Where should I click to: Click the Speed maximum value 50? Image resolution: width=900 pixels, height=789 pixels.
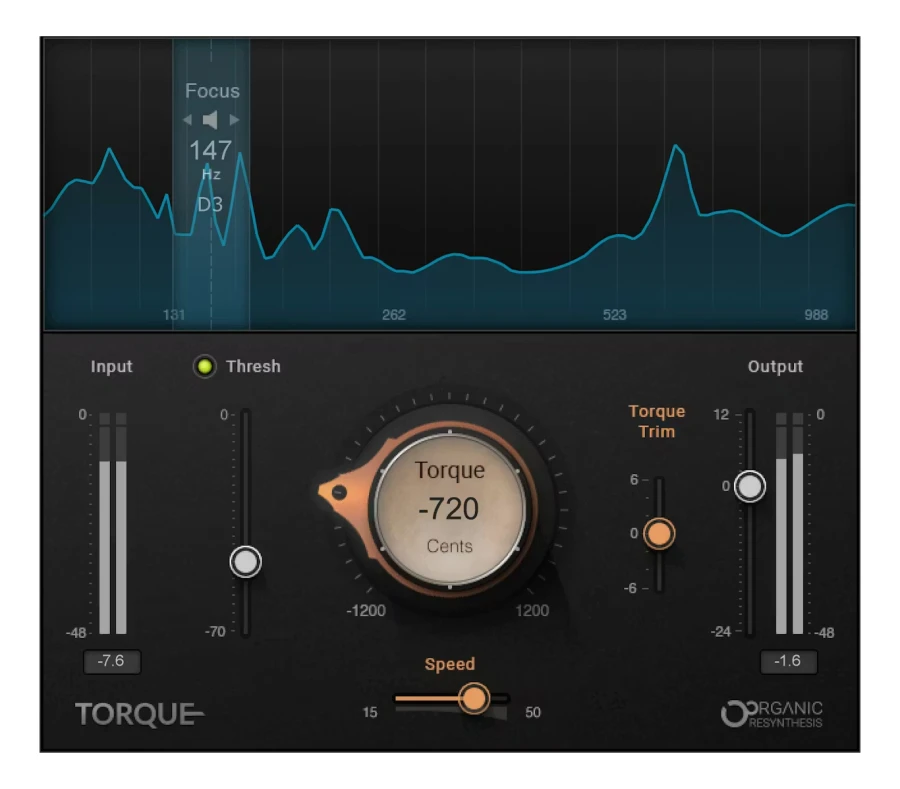[x=533, y=712]
